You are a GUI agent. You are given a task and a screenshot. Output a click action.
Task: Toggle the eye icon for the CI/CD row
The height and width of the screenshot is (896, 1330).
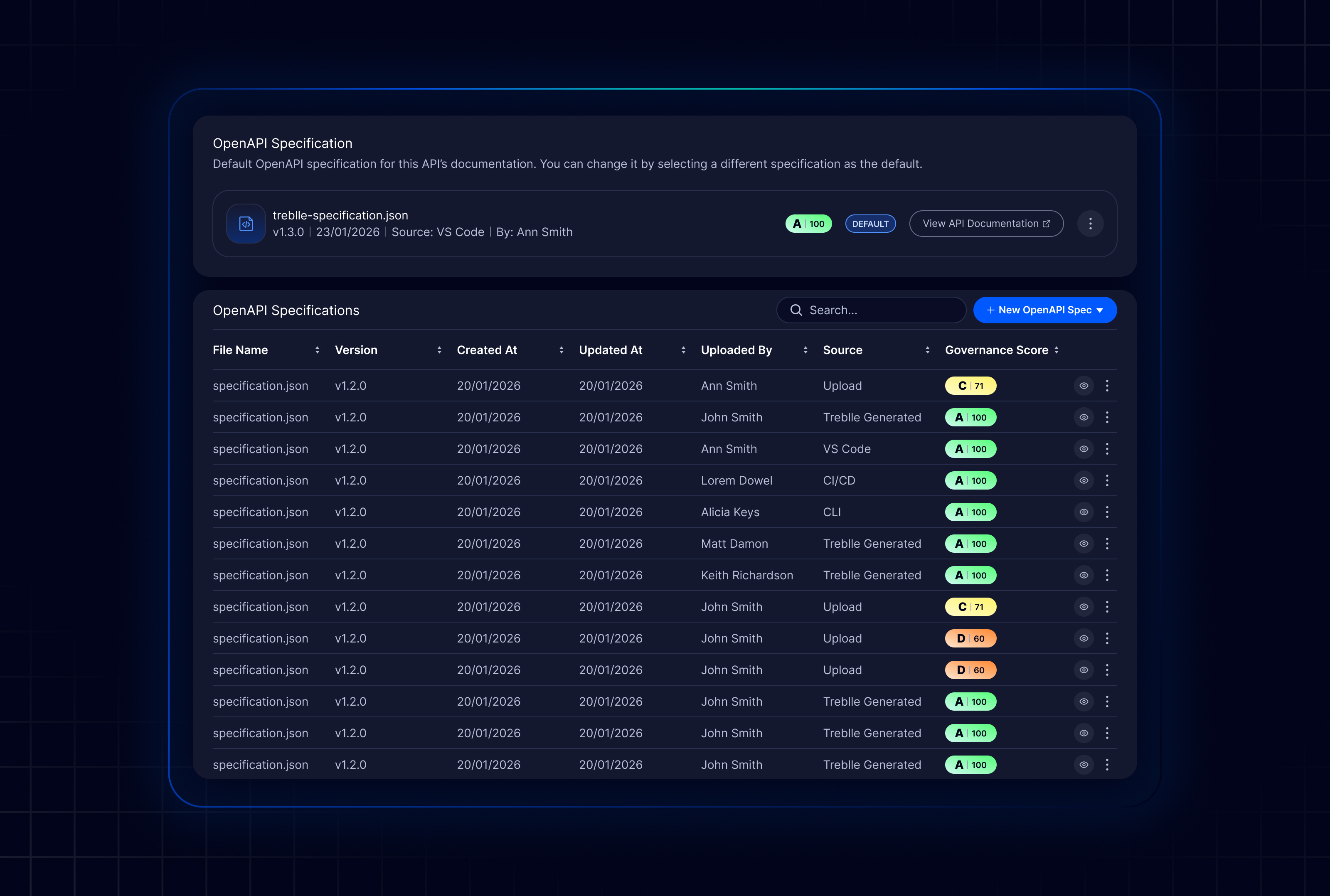pos(1083,480)
